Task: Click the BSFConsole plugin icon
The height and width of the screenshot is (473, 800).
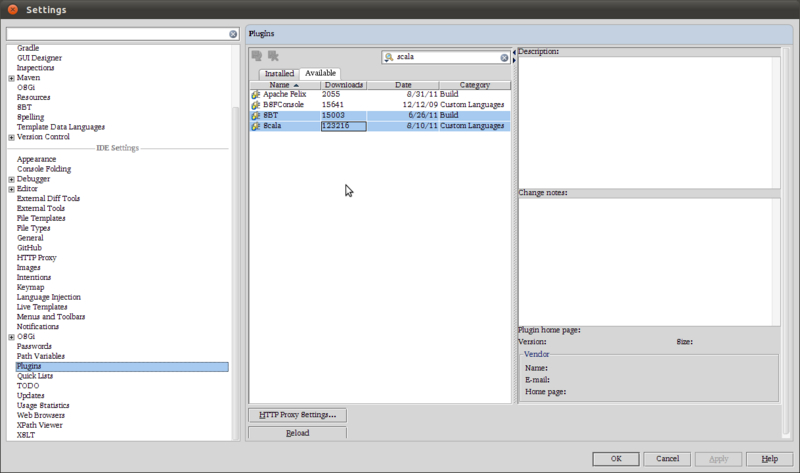Action: pyautogui.click(x=256, y=105)
